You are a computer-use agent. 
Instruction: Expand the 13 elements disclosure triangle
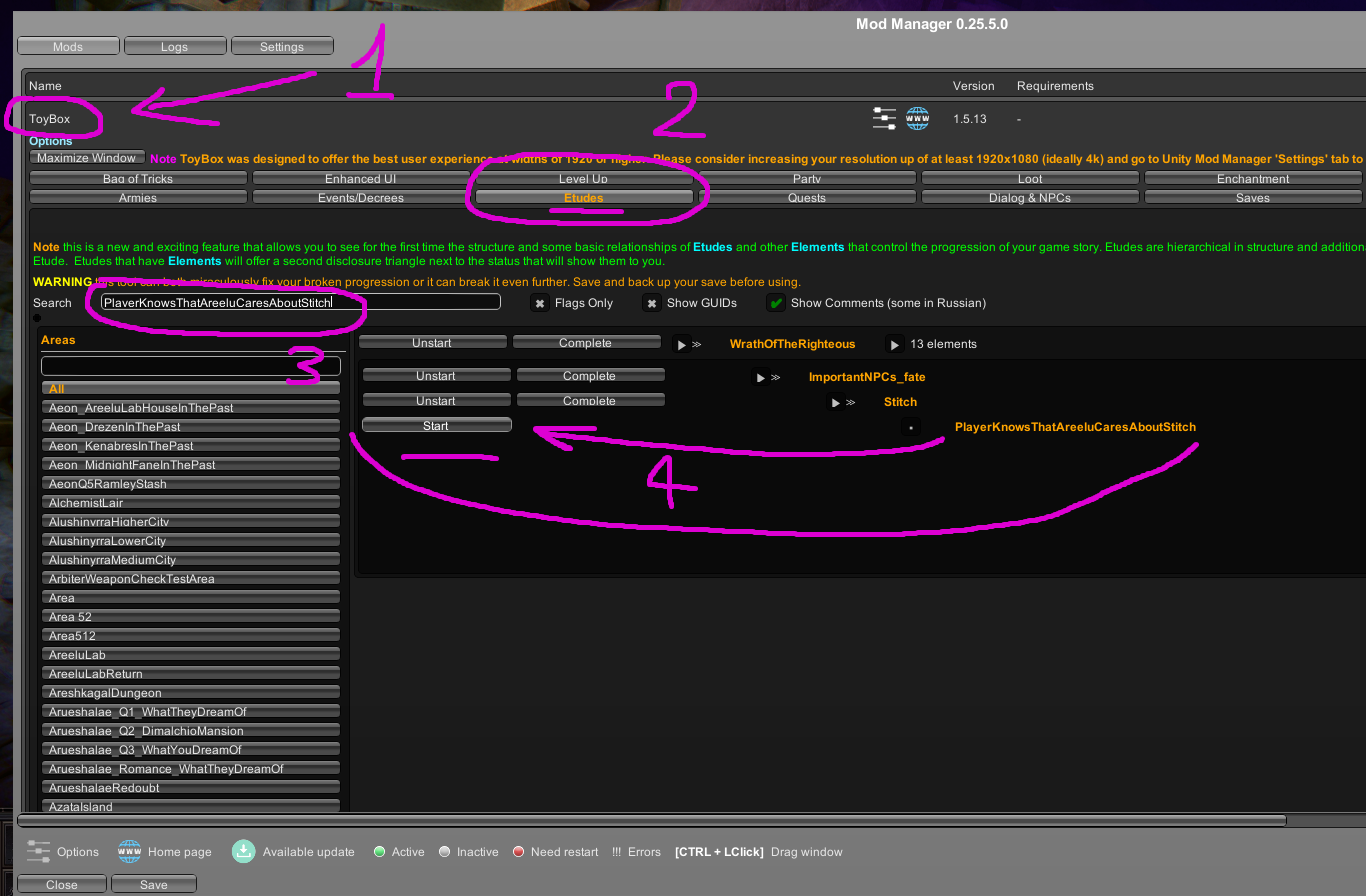point(895,344)
